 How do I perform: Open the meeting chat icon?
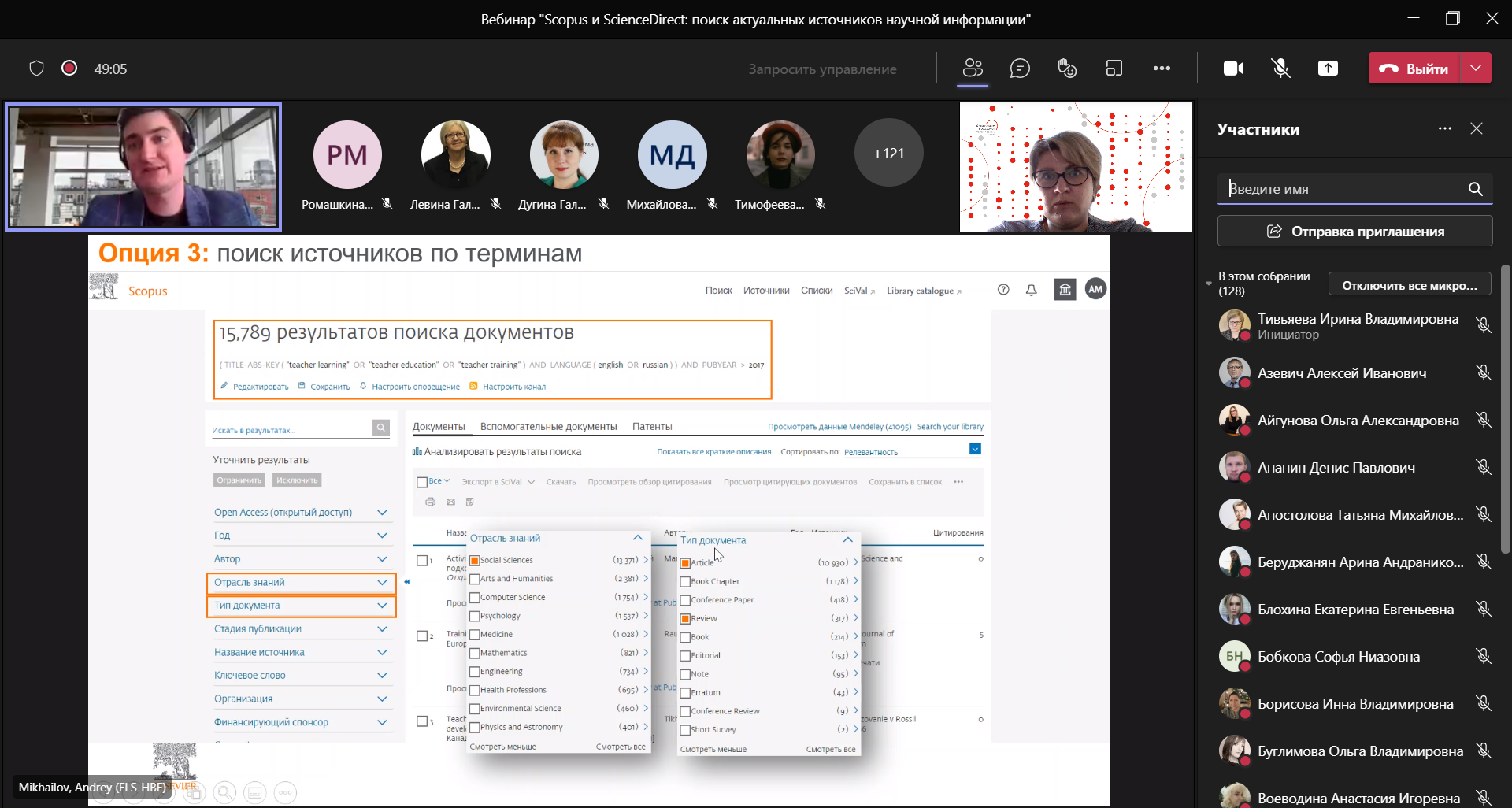pyautogui.click(x=1020, y=69)
